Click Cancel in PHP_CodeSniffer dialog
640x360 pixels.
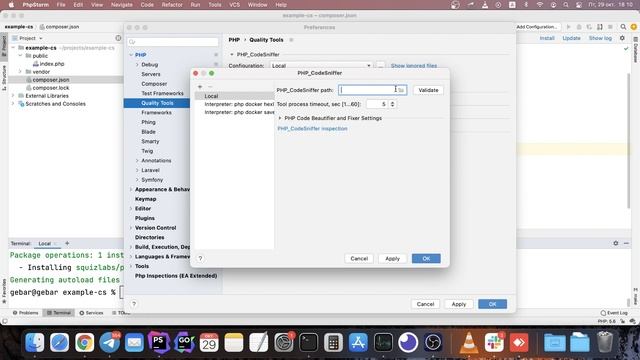coord(359,258)
